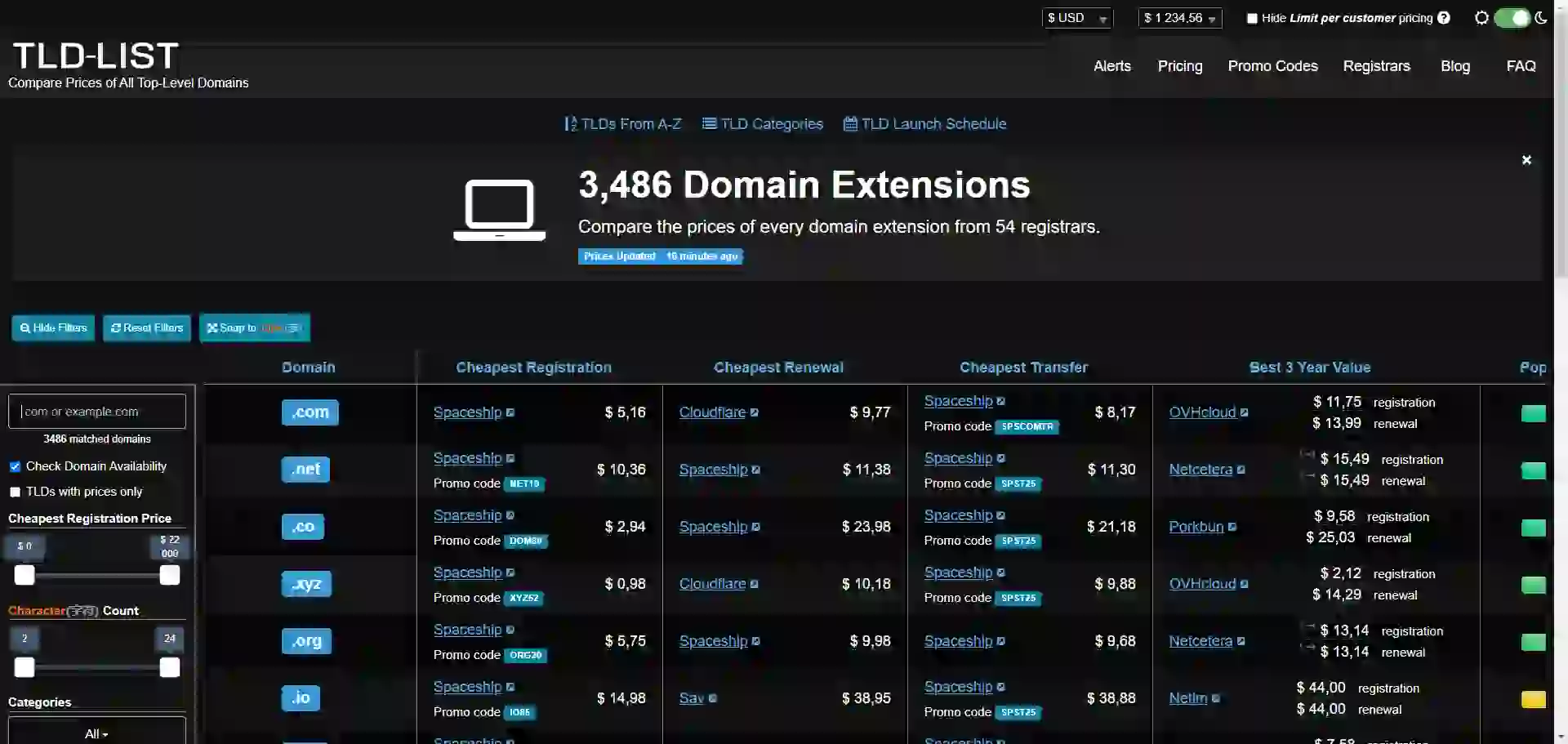Enable TLDs with prices only
The width and height of the screenshot is (1568, 744).
15,492
